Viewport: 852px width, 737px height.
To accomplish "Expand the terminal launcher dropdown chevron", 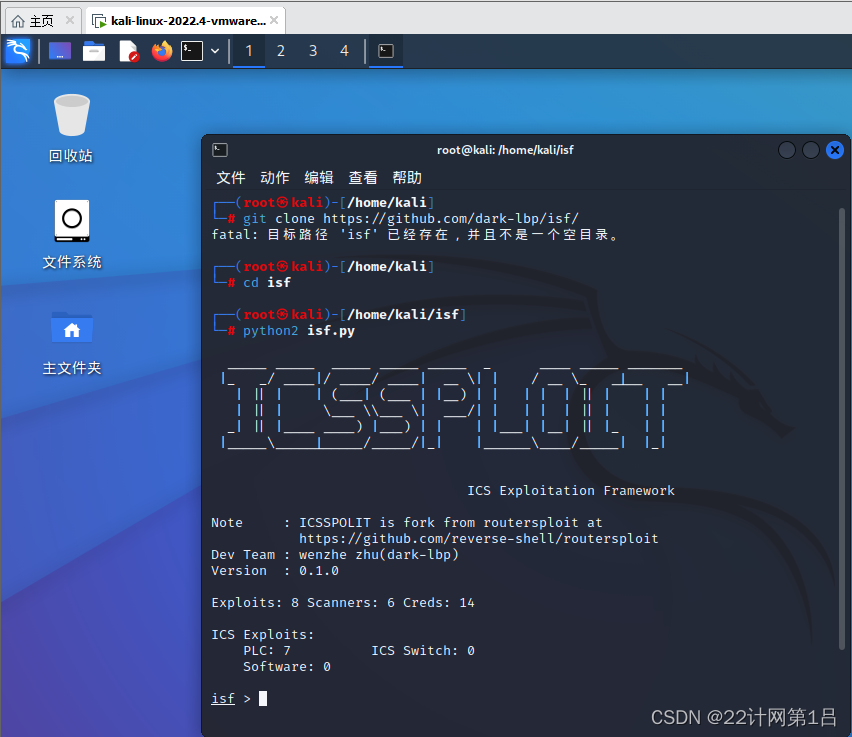I will pos(214,51).
